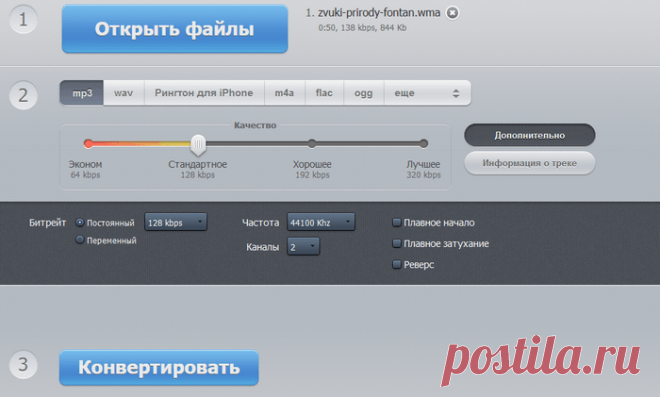
Task: Click the Открыть файлы button
Action: [x=175, y=29]
